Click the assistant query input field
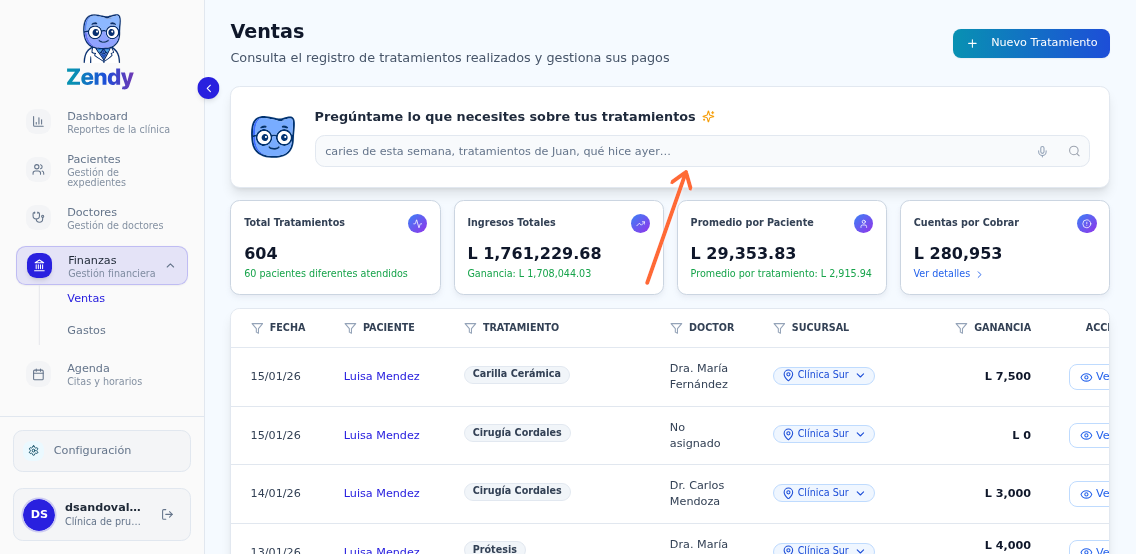1136x554 pixels. click(701, 151)
